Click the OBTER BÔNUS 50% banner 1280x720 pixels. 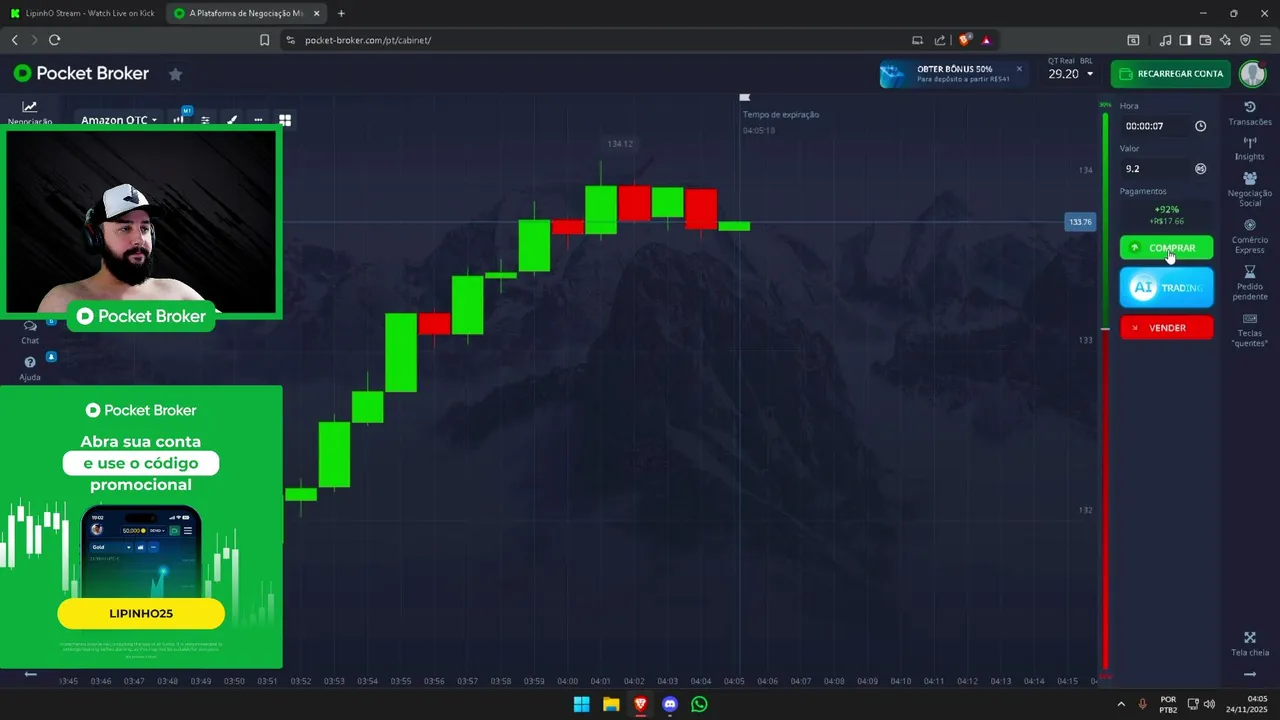point(954,73)
